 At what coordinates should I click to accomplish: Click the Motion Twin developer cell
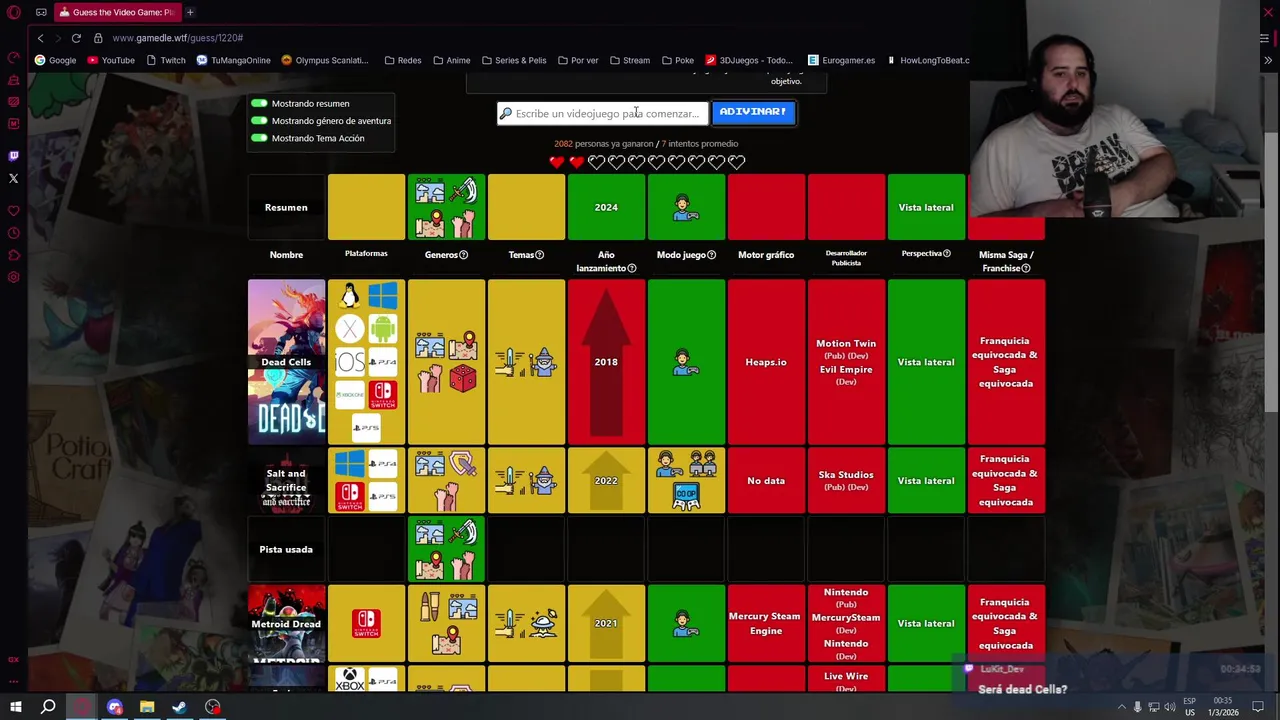pos(846,362)
